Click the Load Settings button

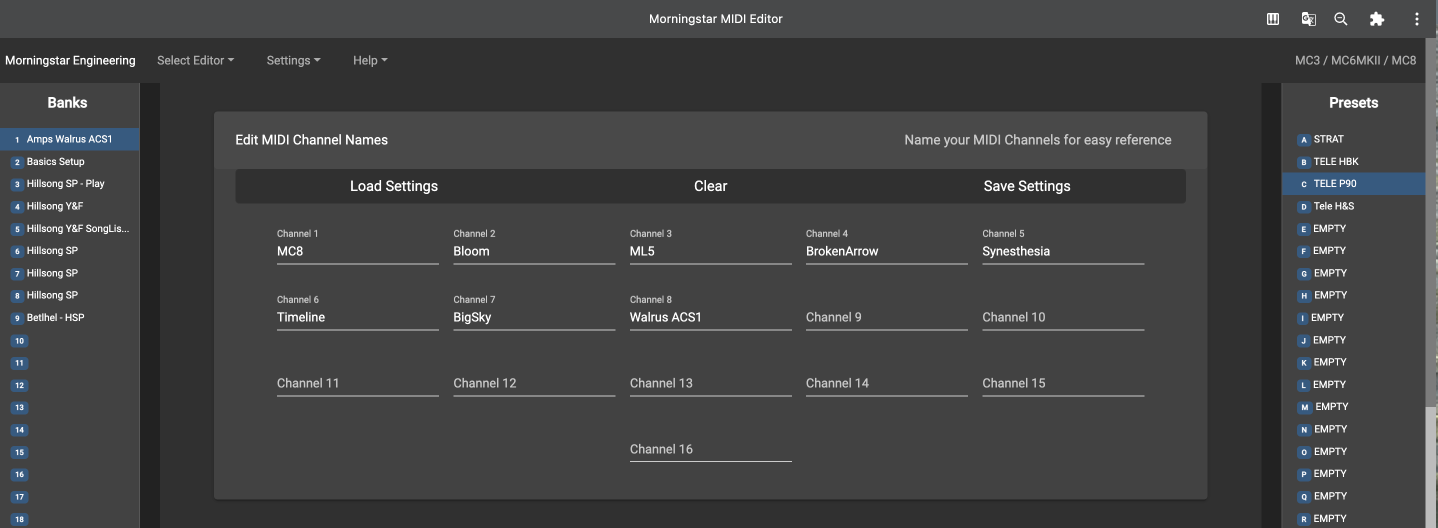coord(393,186)
